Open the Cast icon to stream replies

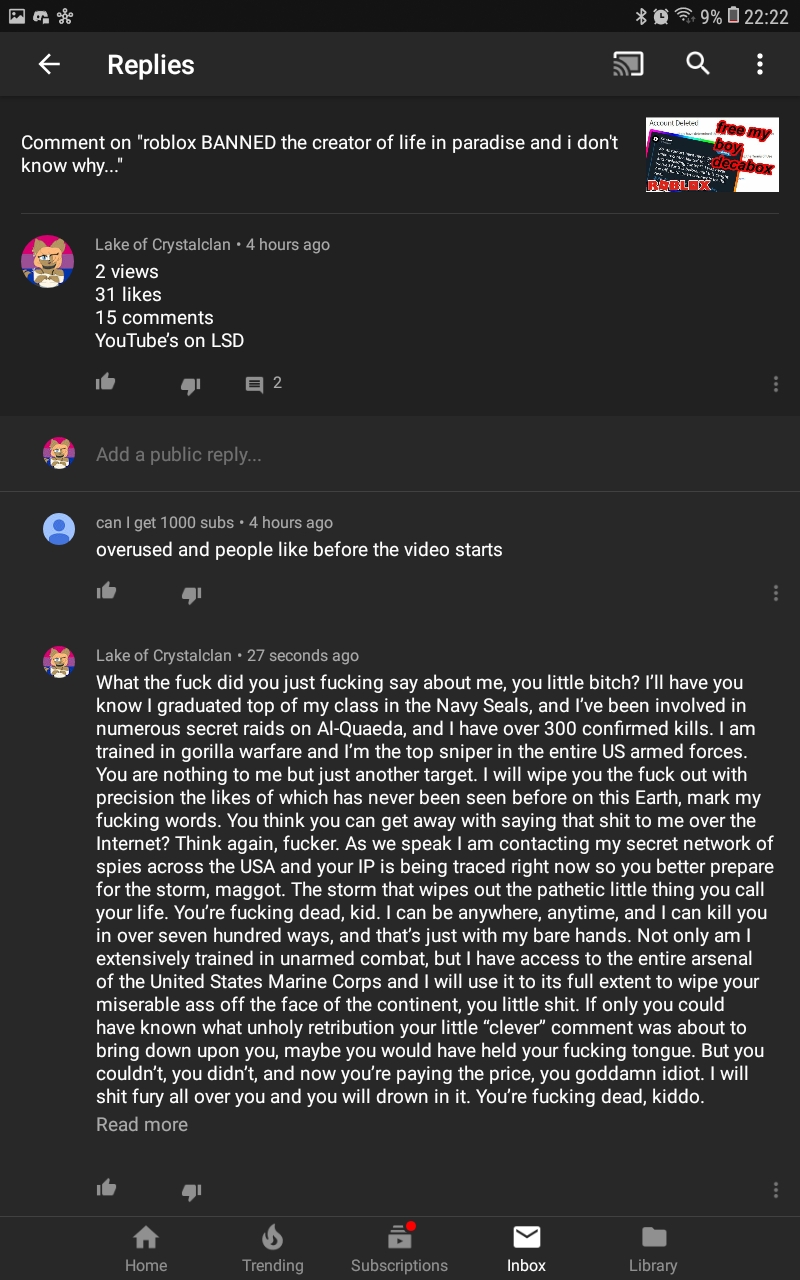(628, 63)
